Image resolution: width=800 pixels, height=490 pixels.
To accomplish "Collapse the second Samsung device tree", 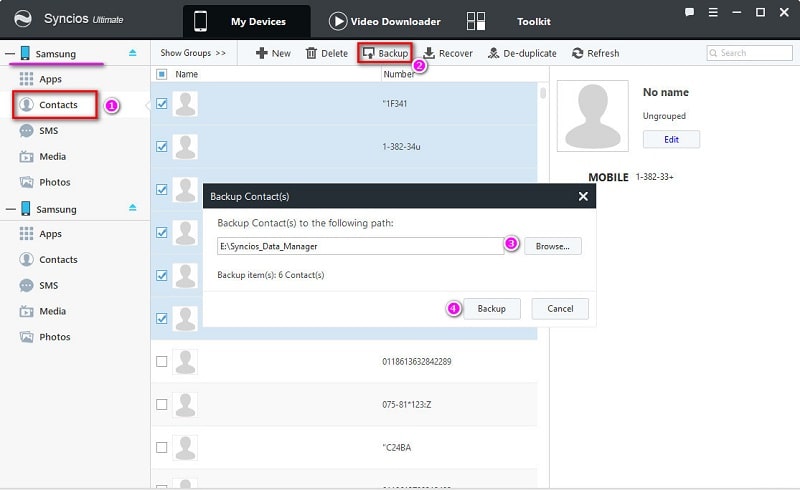I will [x=11, y=209].
